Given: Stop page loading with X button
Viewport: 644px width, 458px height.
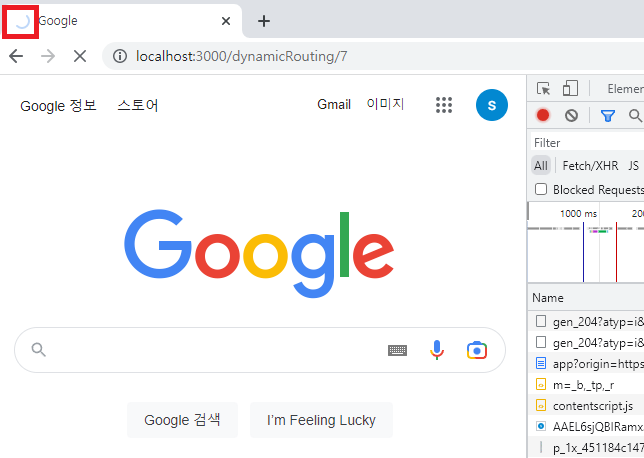Looking at the screenshot, I should point(80,56).
